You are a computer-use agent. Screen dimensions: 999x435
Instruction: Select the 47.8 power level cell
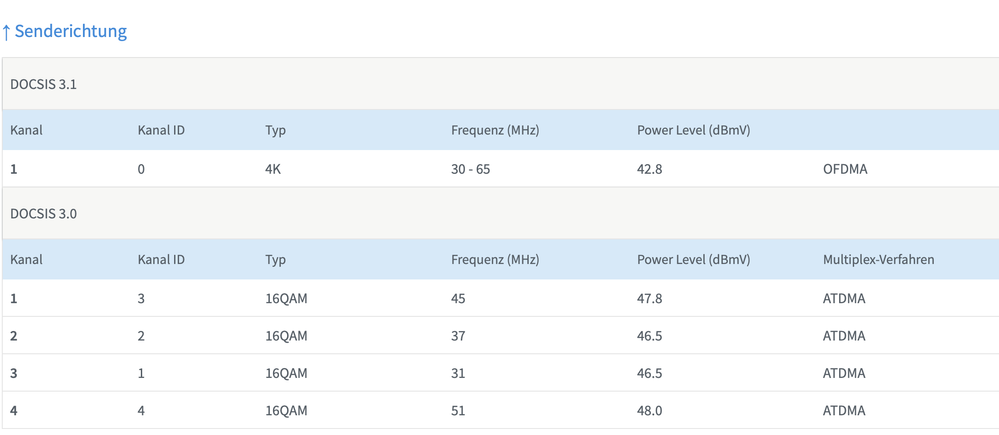(x=650, y=298)
